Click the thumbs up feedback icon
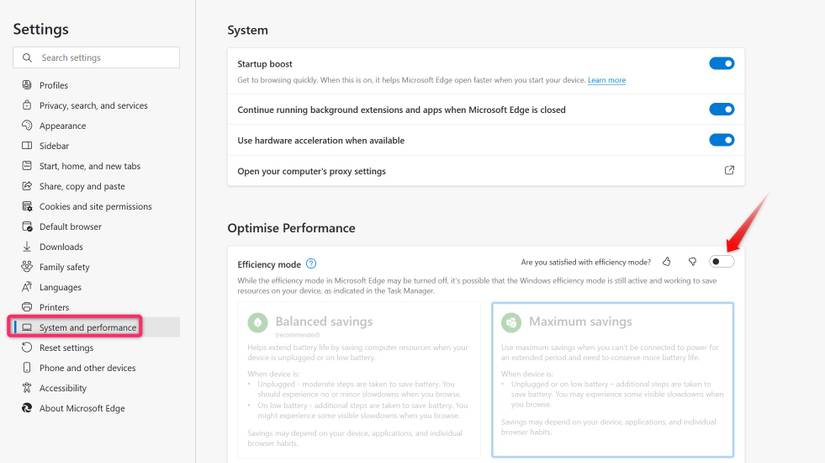Viewport: 825px width, 463px height. 667,262
